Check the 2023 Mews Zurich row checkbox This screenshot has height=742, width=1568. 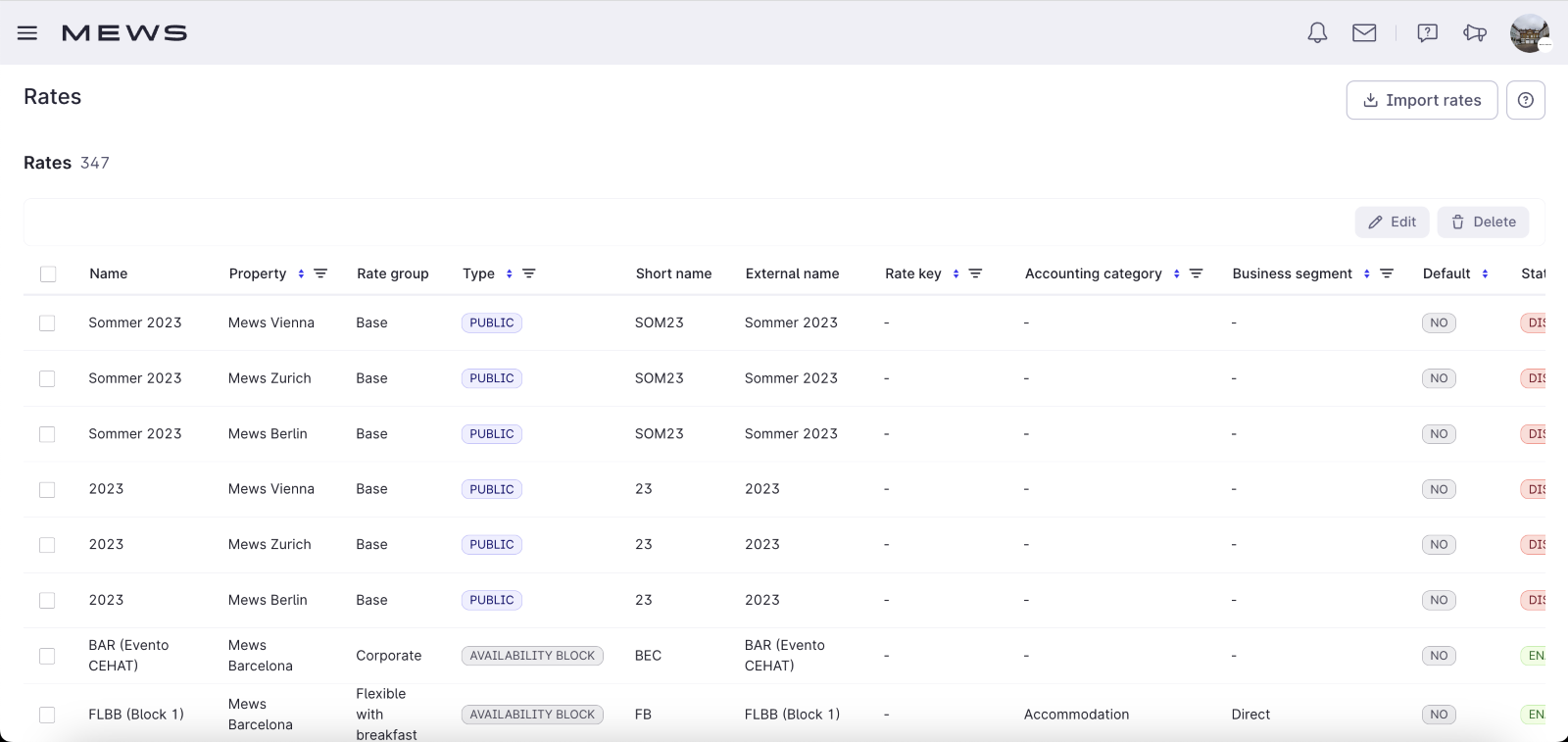coord(47,545)
